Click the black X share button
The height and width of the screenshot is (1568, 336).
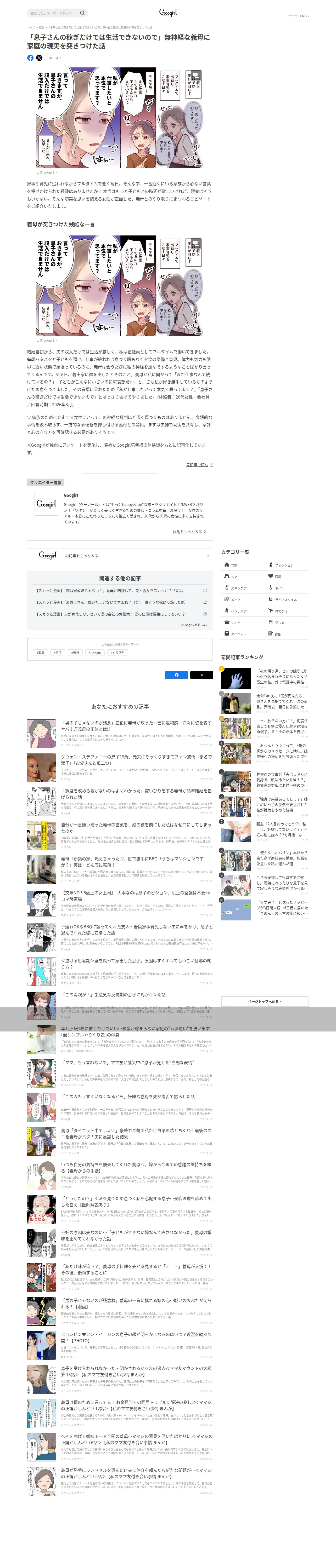(202, 675)
